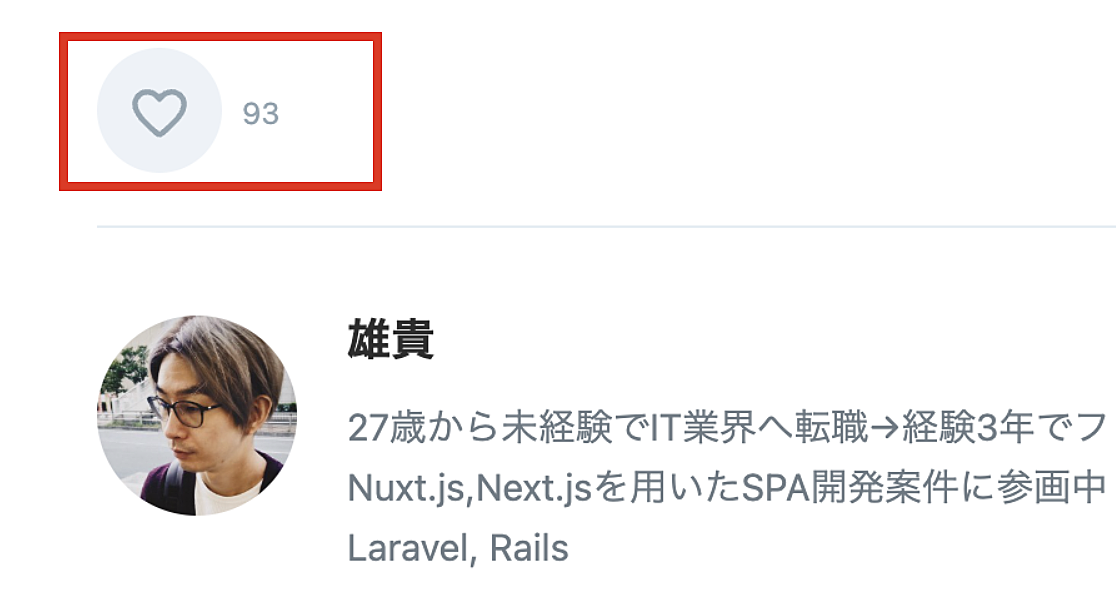Viewport: 1116px width, 608px height.
Task: Open the author's round profile photo
Action: (x=197, y=416)
